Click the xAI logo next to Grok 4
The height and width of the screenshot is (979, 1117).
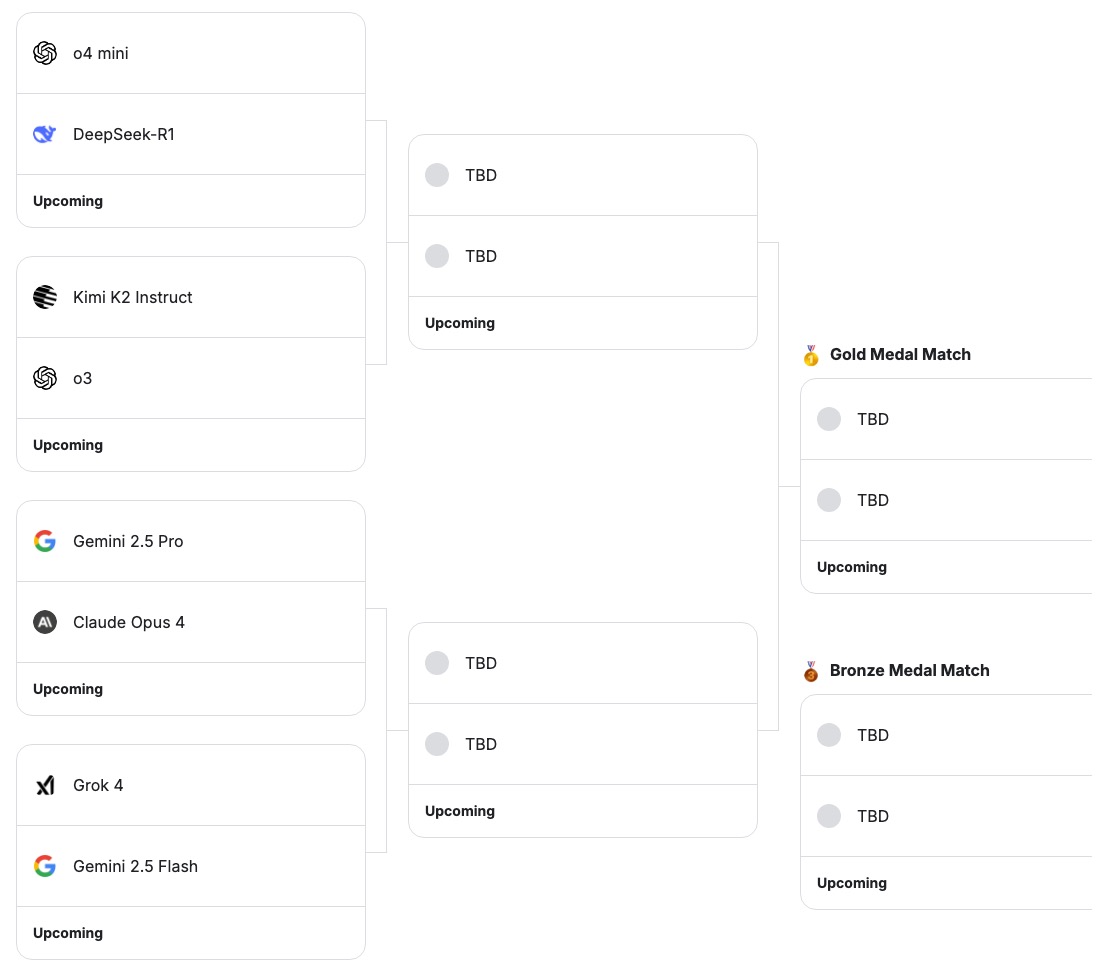click(x=45, y=785)
